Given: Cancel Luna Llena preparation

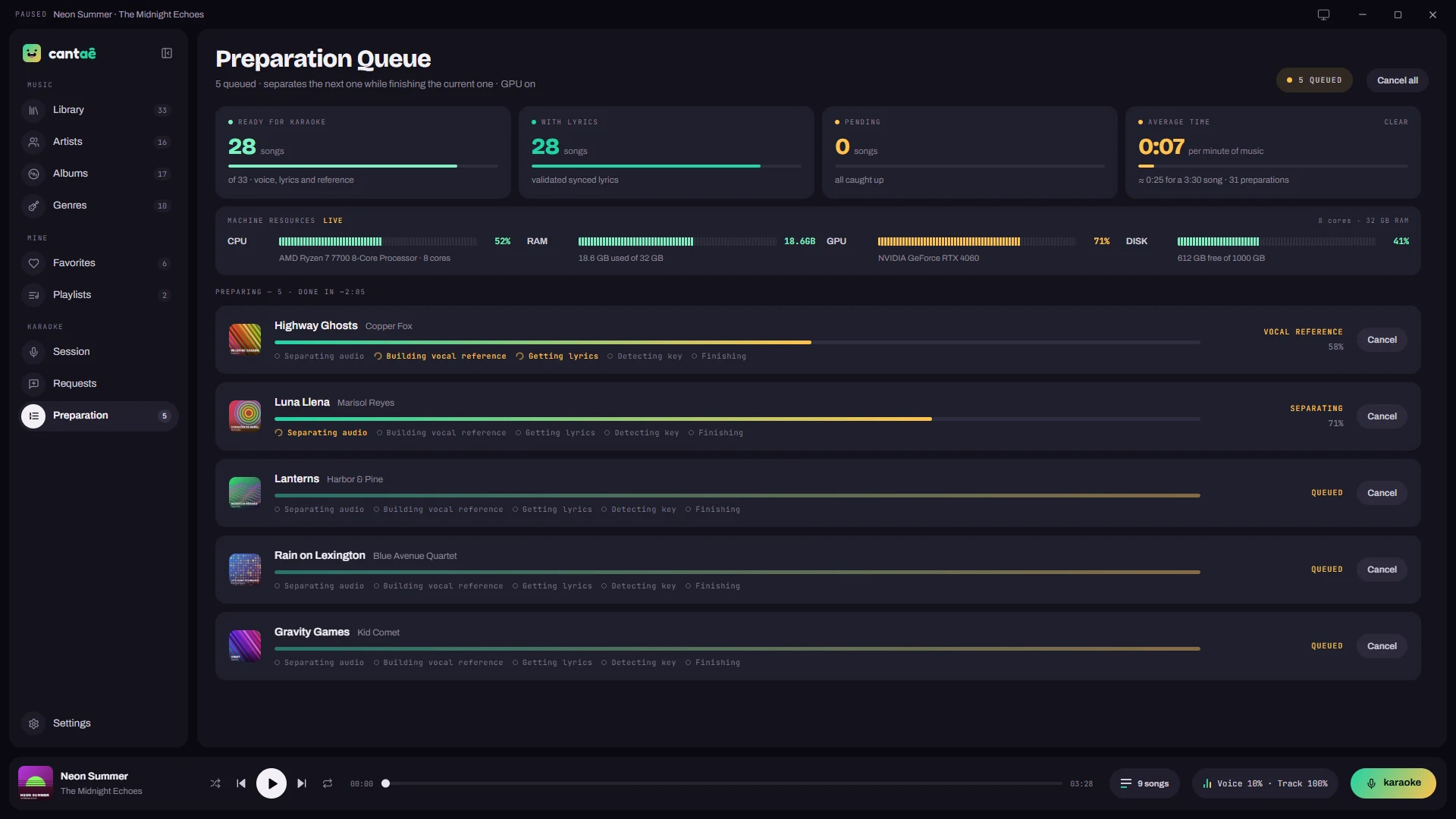Looking at the screenshot, I should [1382, 416].
